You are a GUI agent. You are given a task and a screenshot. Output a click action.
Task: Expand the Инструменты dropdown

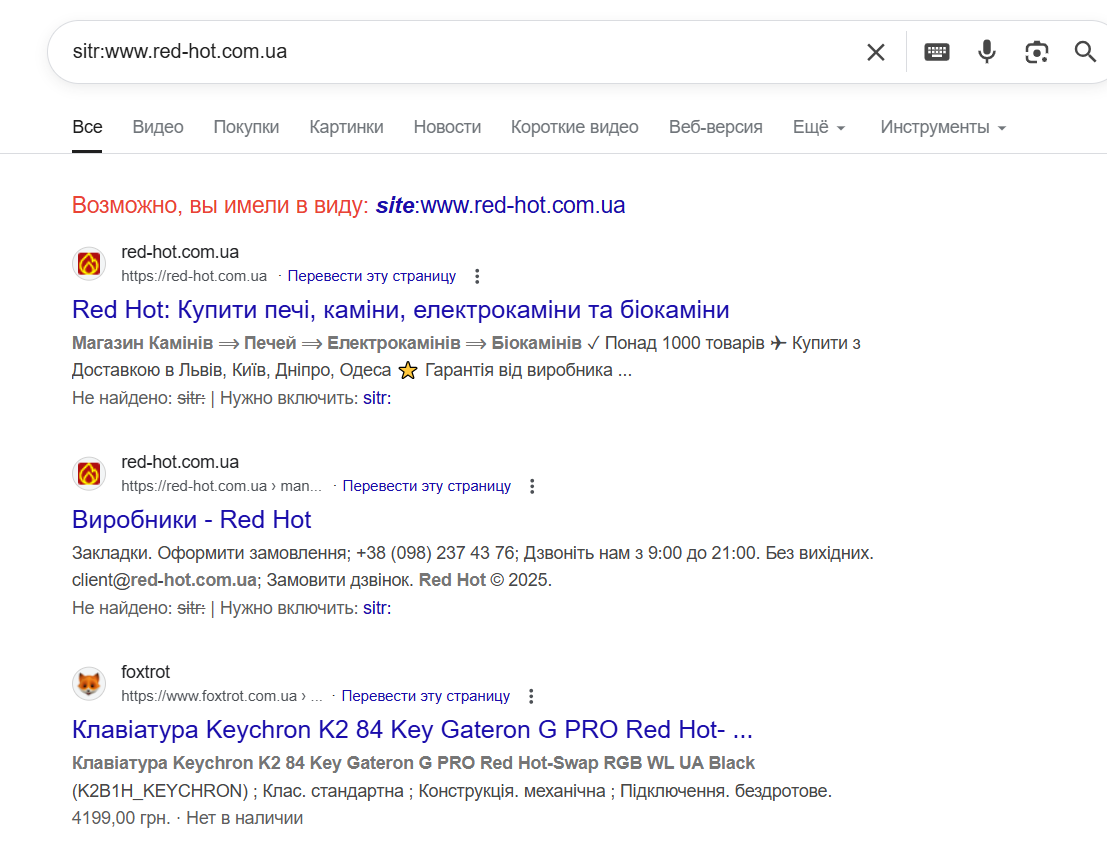[x=943, y=127]
